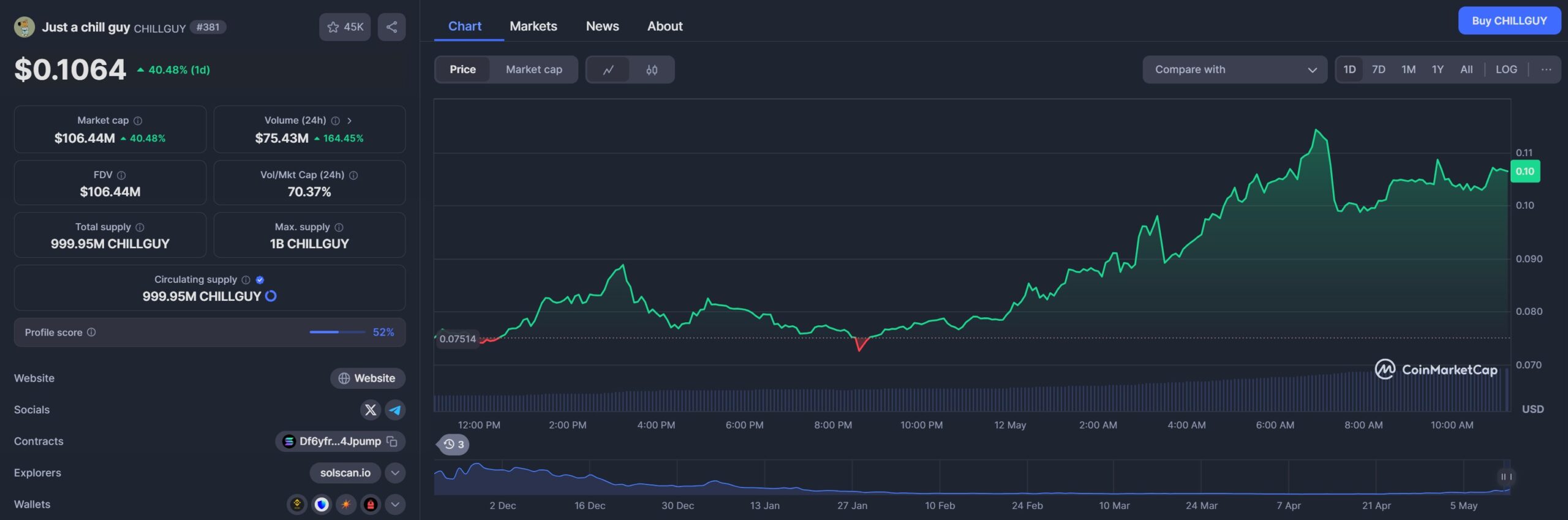
Task: Click the range selector right handle
Action: tap(1506, 477)
